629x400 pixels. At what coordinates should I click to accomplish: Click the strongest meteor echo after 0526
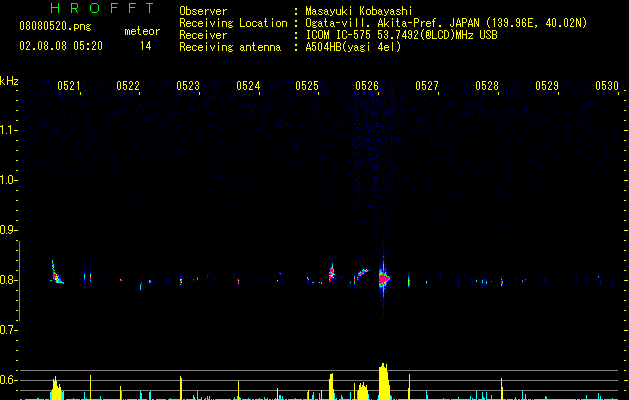(x=384, y=278)
